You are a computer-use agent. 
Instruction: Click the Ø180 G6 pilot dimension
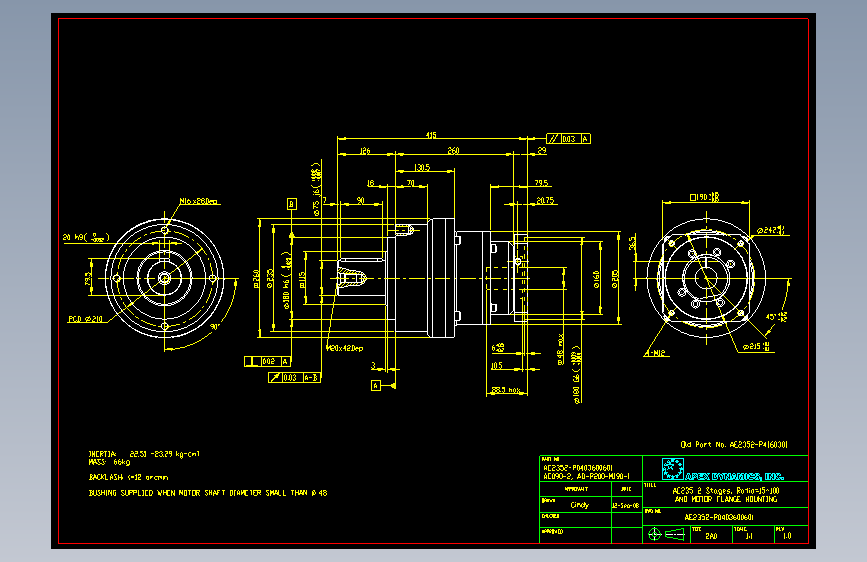(576, 375)
